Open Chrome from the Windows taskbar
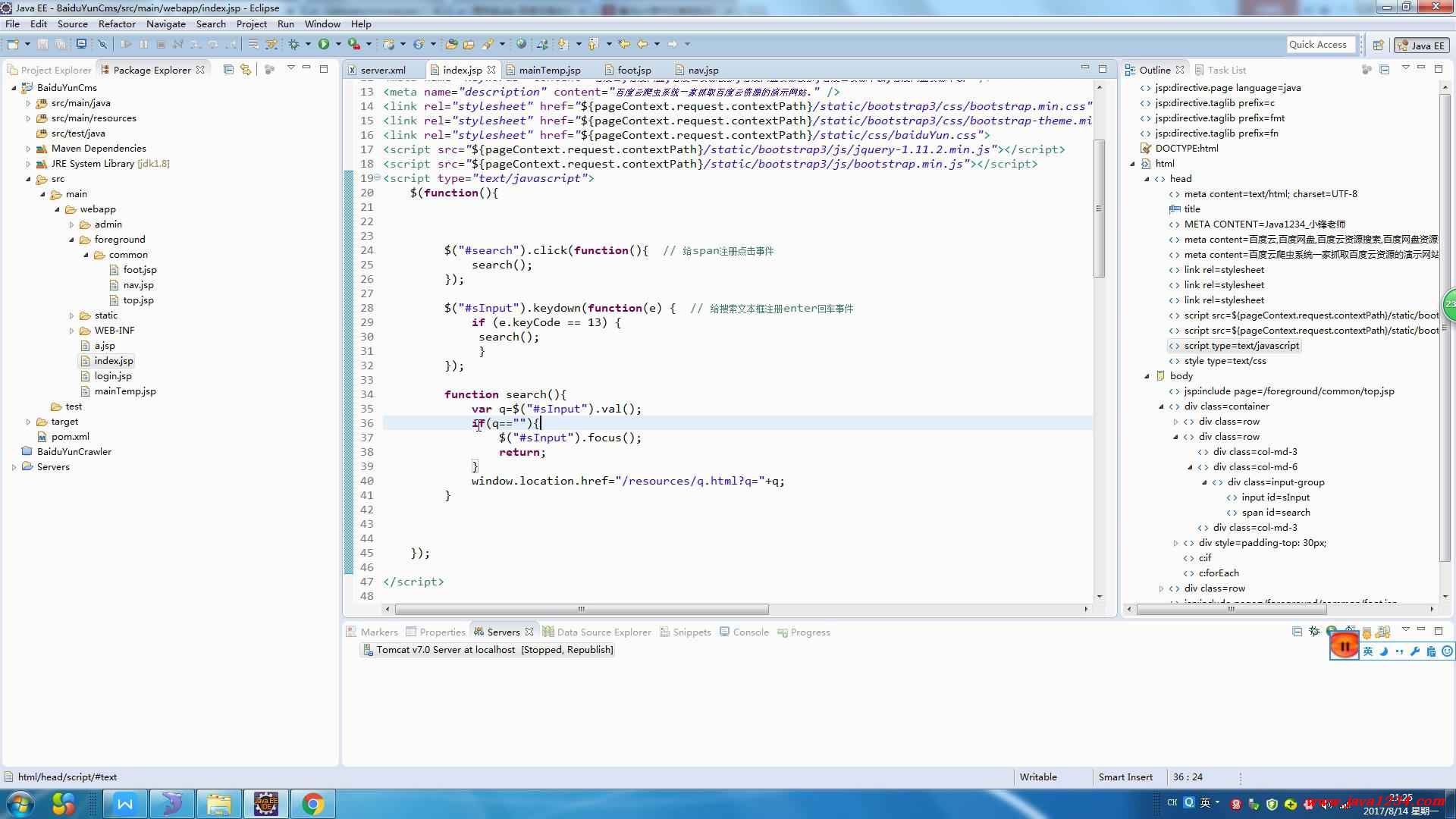This screenshot has height=819, width=1456. point(312,804)
